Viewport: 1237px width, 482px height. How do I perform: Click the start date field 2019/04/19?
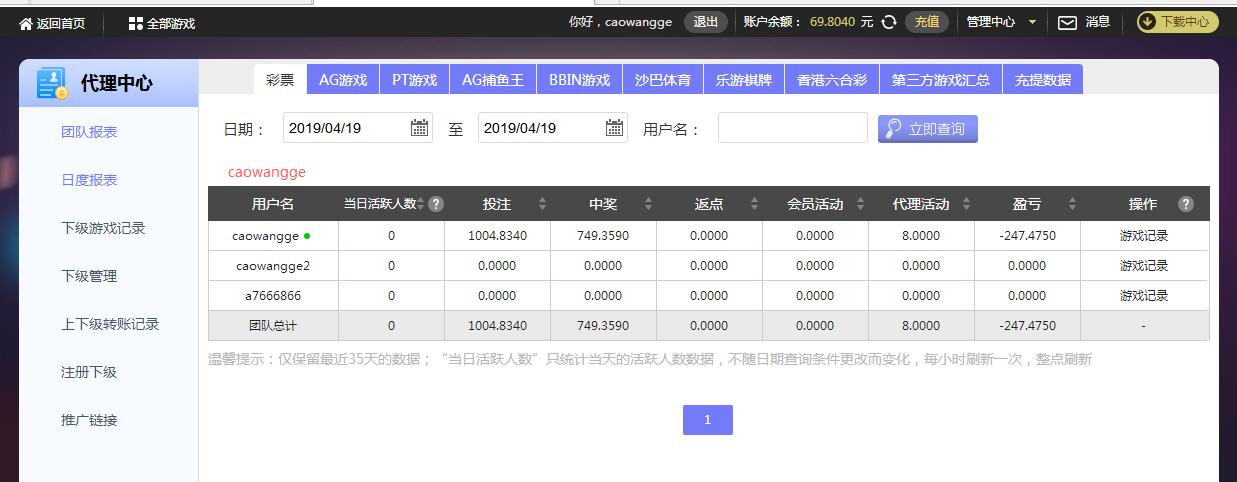(x=358, y=128)
